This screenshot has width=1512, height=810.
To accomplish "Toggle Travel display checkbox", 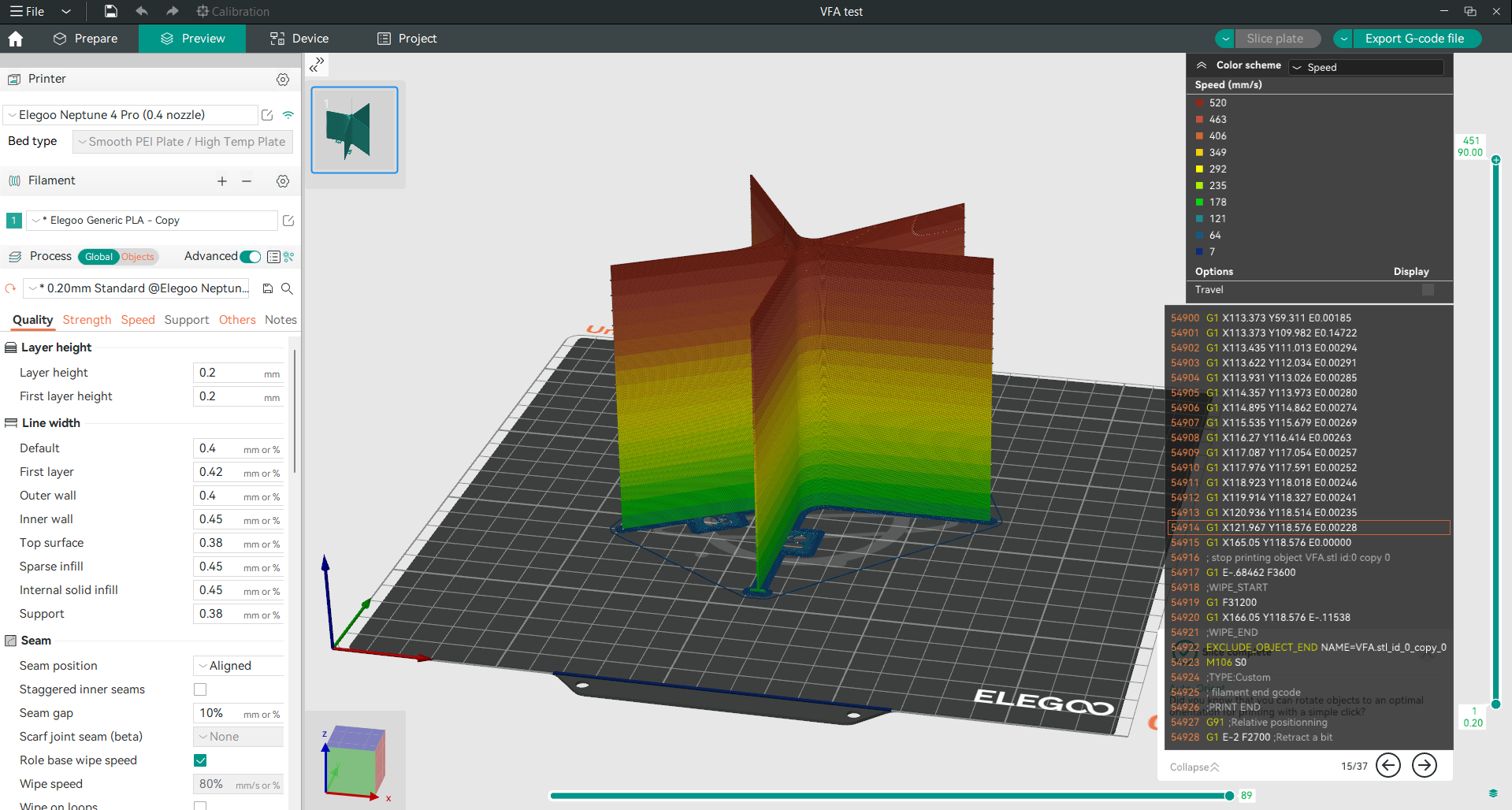I will pyautogui.click(x=1428, y=290).
